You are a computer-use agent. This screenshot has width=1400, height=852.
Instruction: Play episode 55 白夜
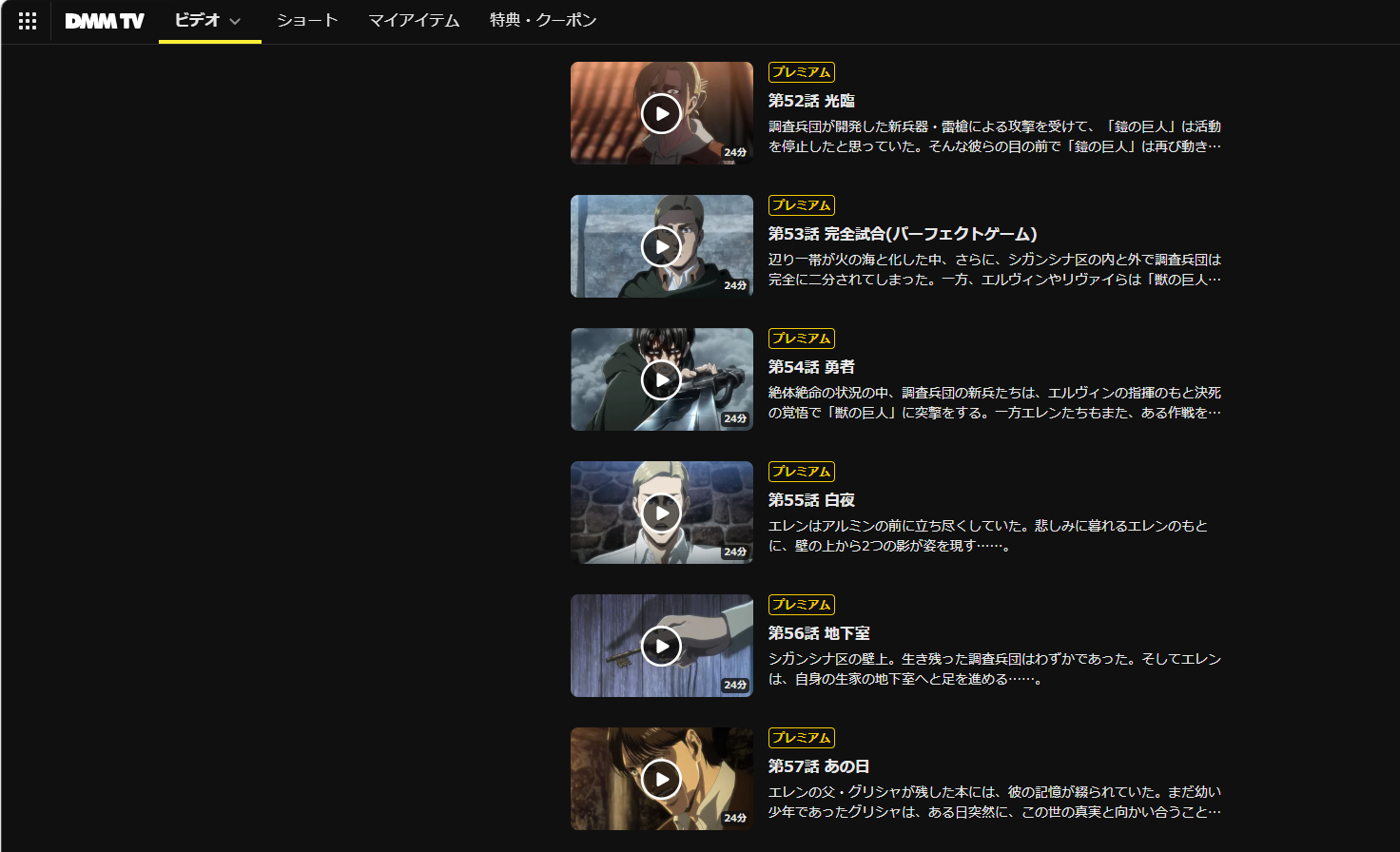pyautogui.click(x=661, y=513)
